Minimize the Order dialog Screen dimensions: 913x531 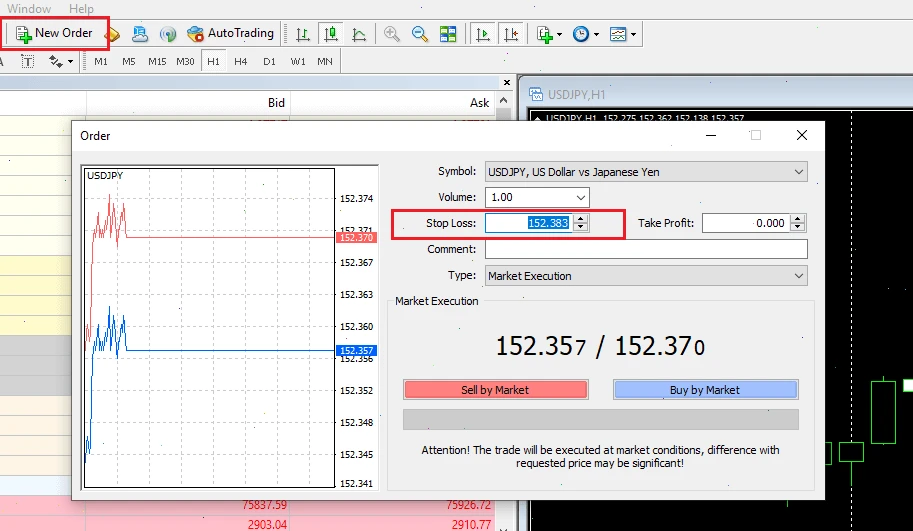[711, 135]
